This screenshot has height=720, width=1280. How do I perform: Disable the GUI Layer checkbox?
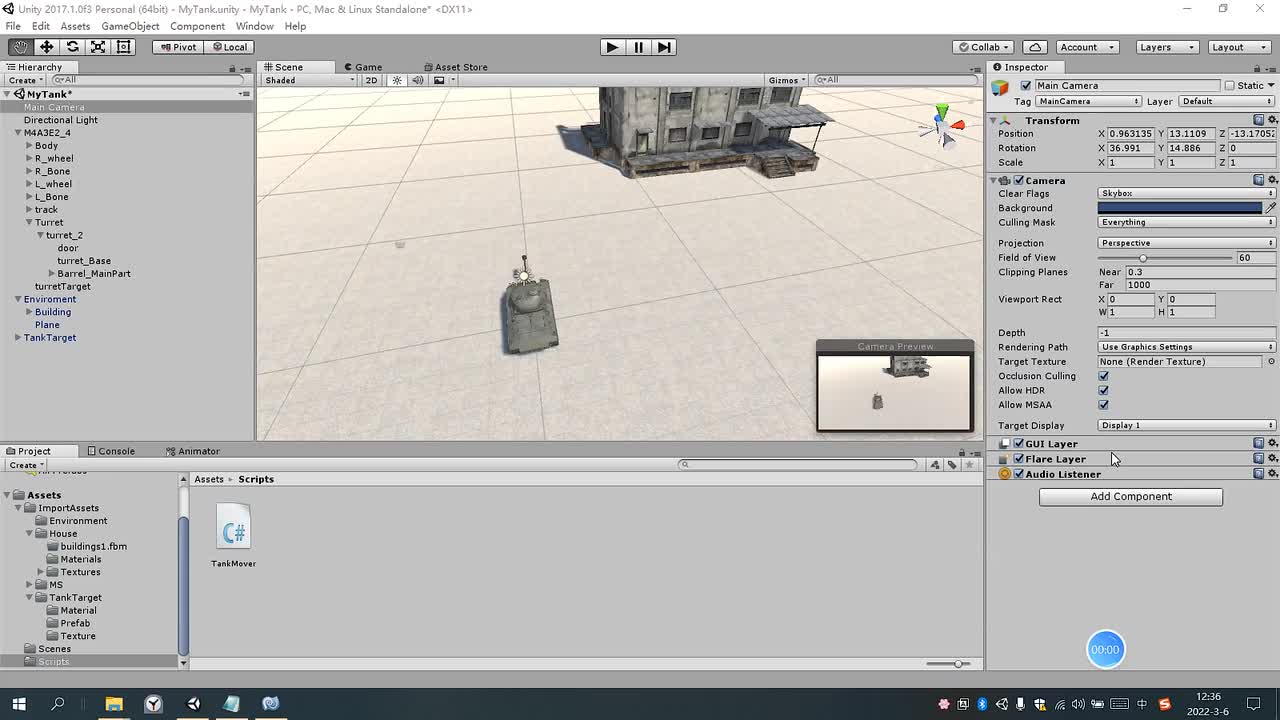point(1018,444)
